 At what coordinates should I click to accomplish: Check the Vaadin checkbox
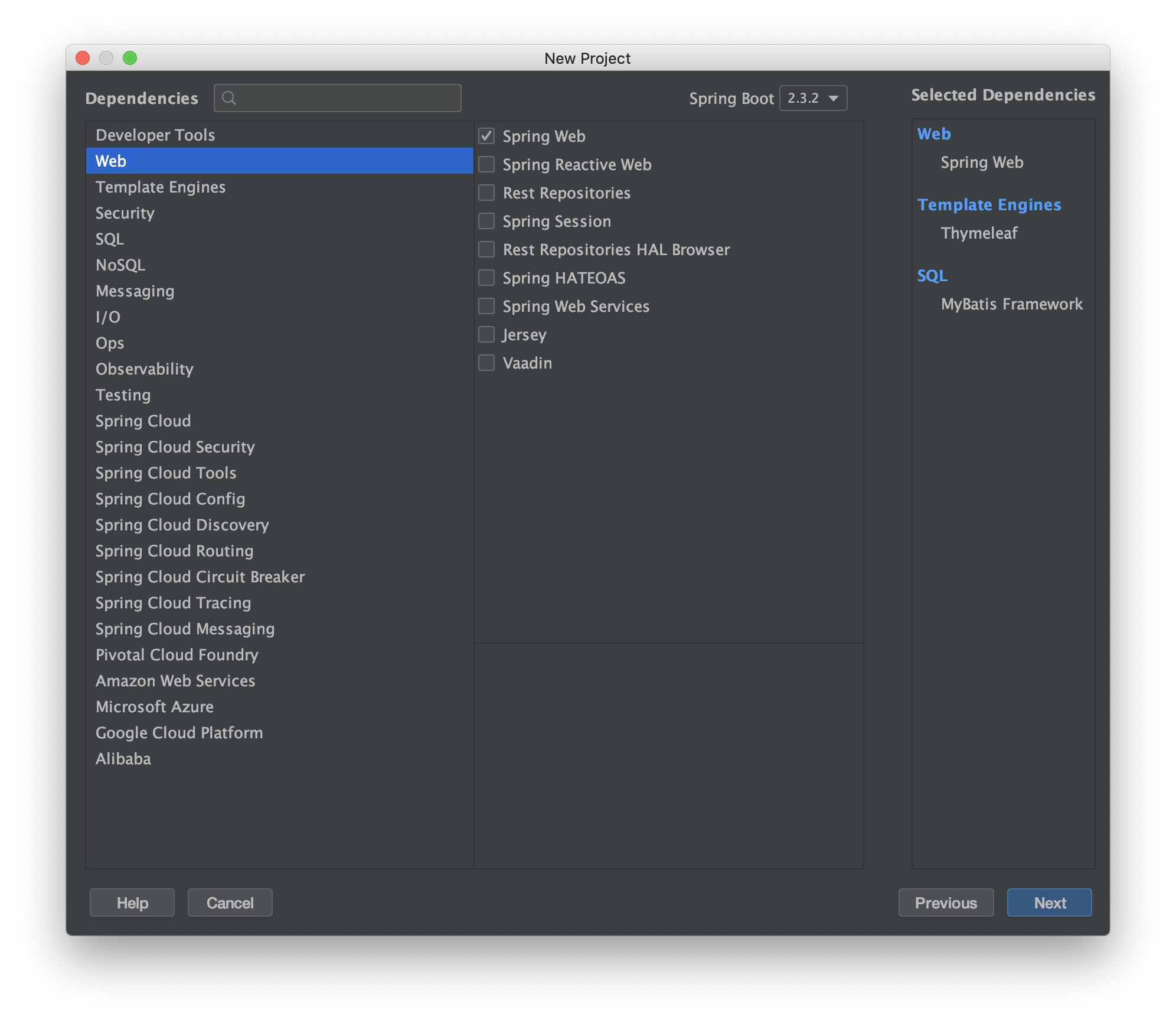point(486,363)
